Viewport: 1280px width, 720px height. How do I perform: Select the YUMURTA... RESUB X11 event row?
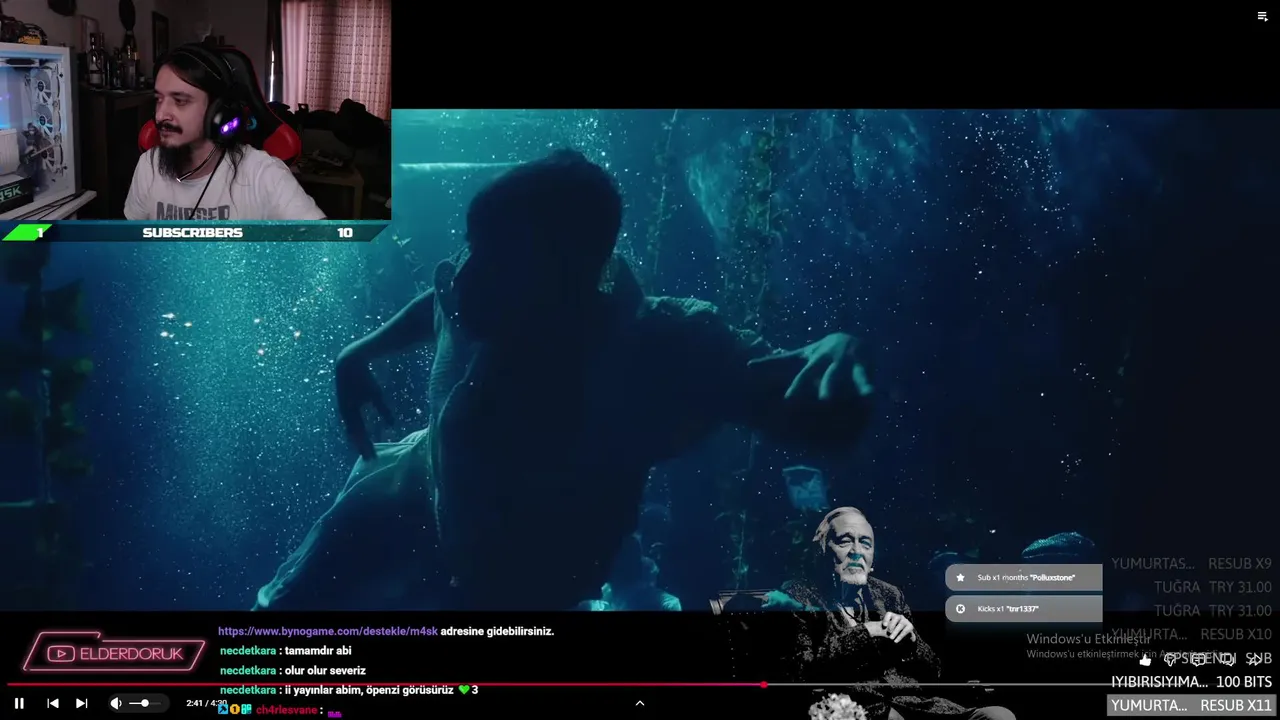pyautogui.click(x=1192, y=705)
